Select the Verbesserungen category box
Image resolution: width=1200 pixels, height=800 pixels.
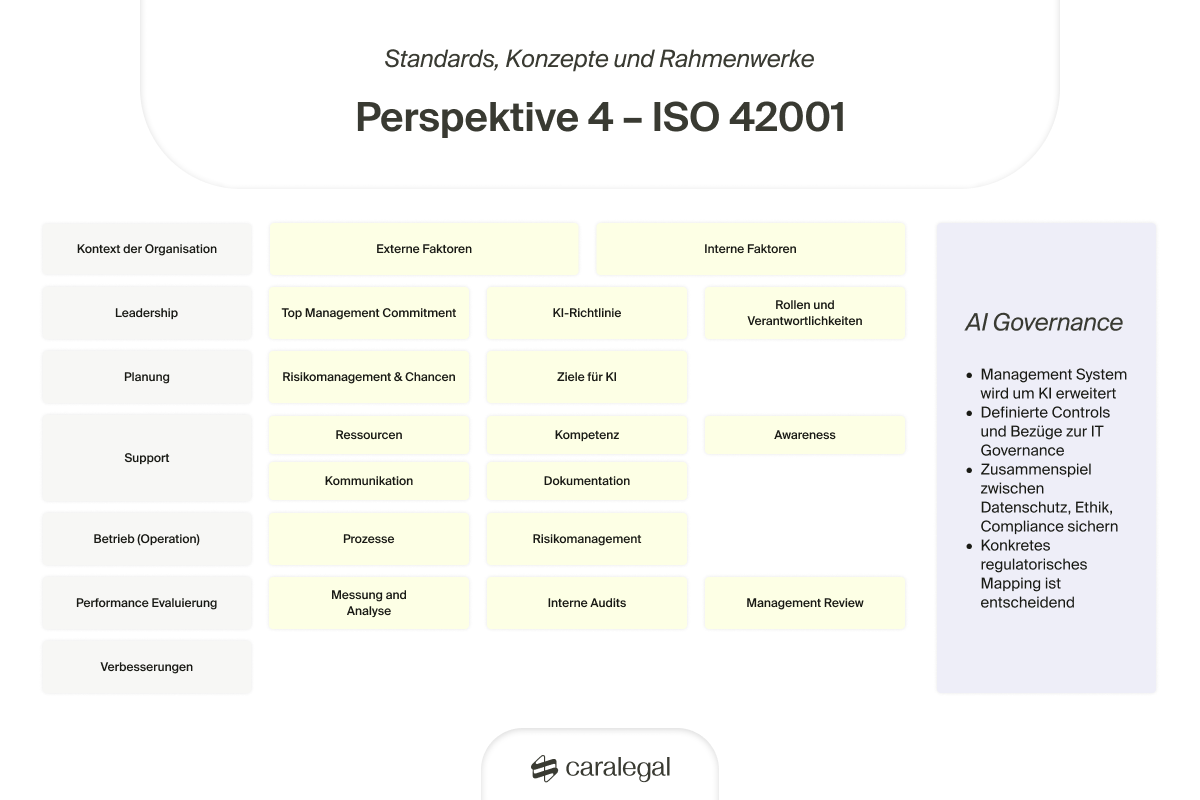click(x=147, y=667)
